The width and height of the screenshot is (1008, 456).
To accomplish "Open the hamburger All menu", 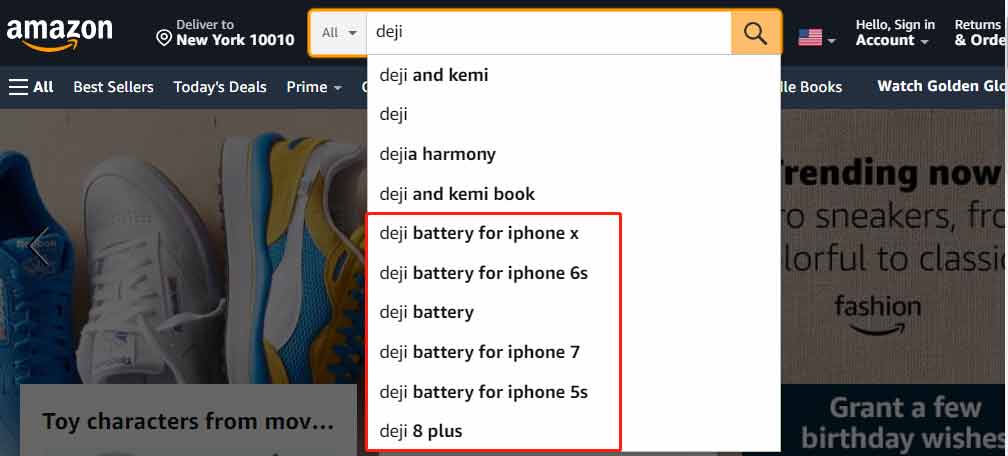I will 31,87.
